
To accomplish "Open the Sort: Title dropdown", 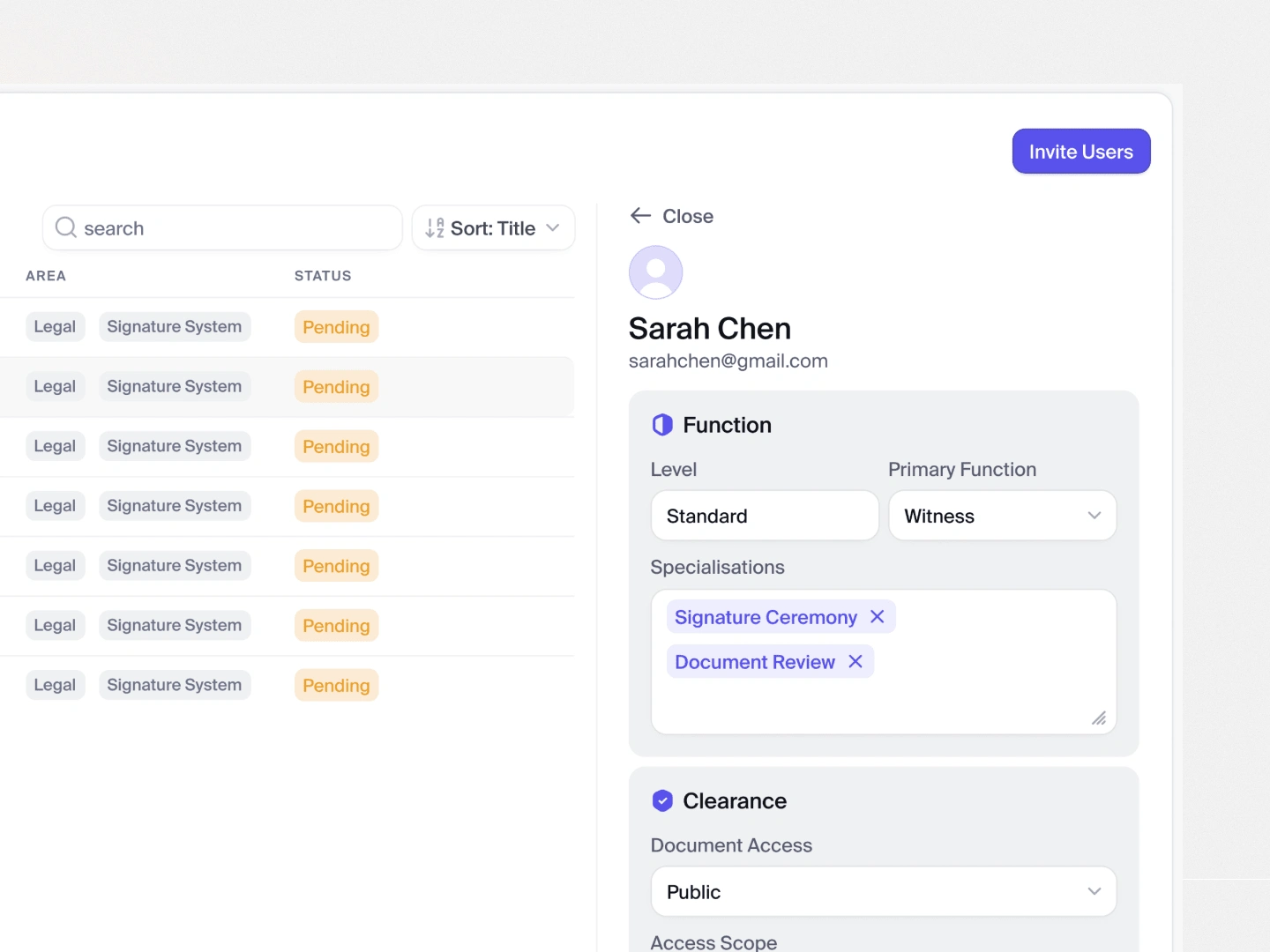I will point(494,228).
